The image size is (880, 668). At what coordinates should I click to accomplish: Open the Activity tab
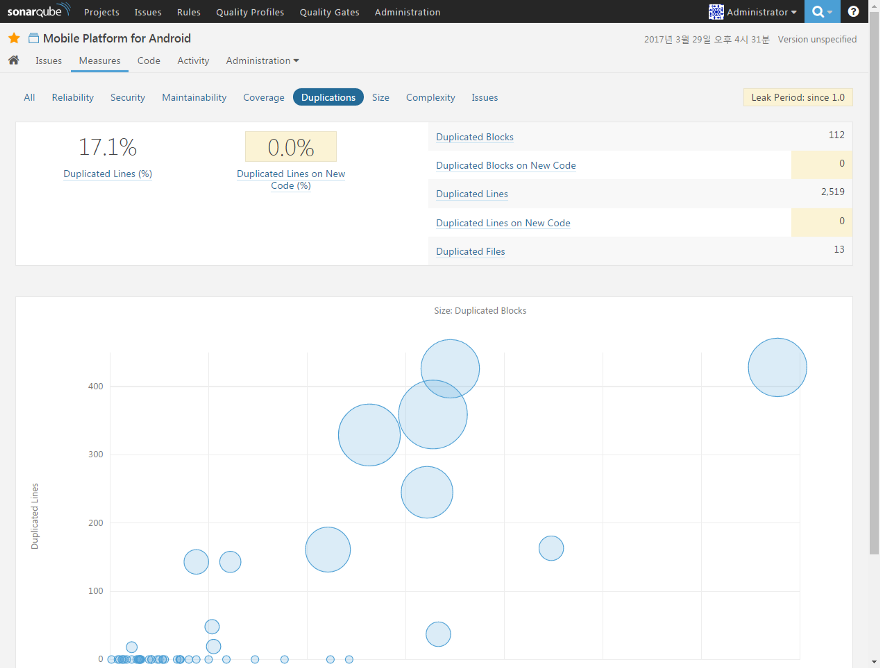(193, 61)
